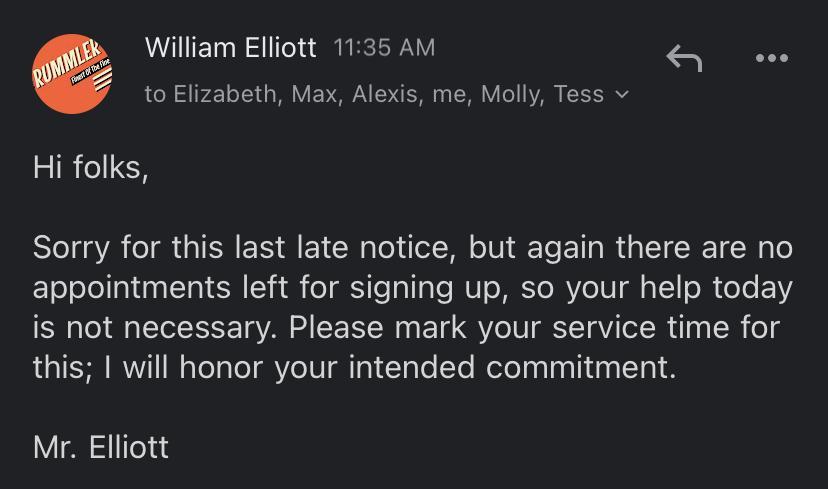Click sender name William Elliott
The width and height of the screenshot is (828, 489).
pos(230,47)
